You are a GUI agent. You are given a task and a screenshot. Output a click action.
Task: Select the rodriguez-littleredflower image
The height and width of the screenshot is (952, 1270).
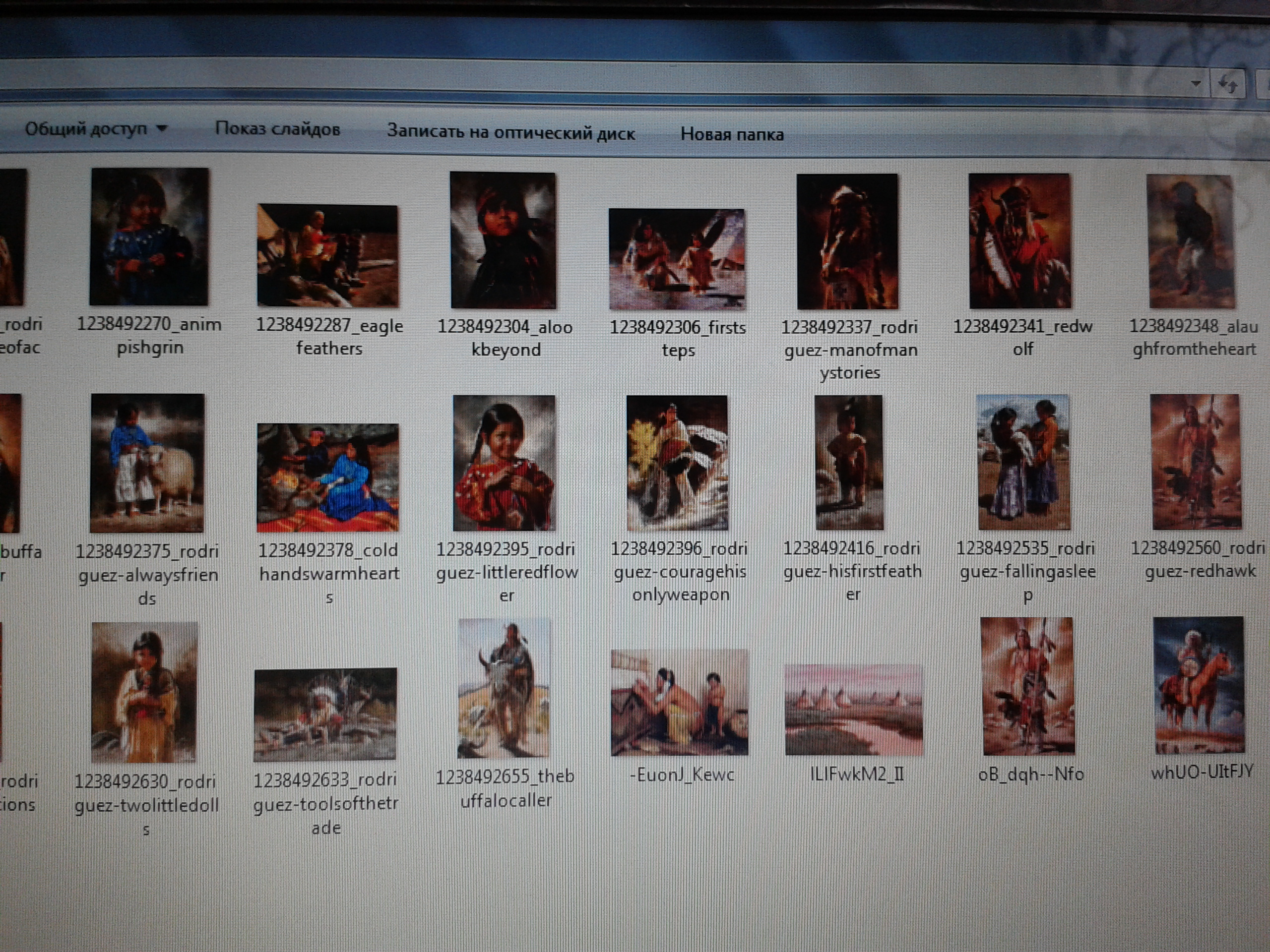pyautogui.click(x=504, y=463)
